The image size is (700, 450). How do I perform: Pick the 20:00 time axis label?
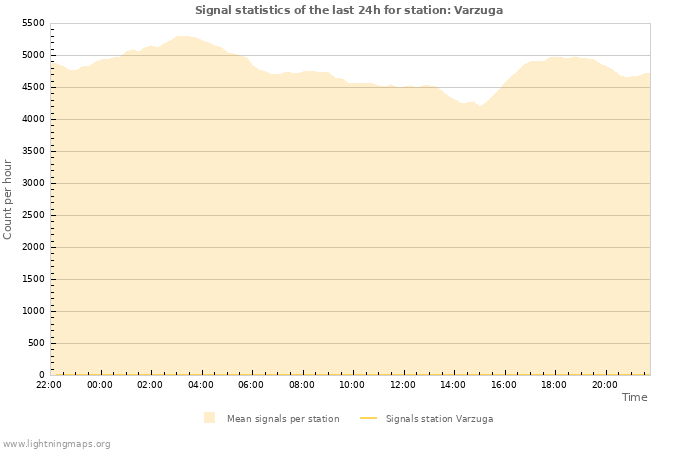tap(605, 384)
